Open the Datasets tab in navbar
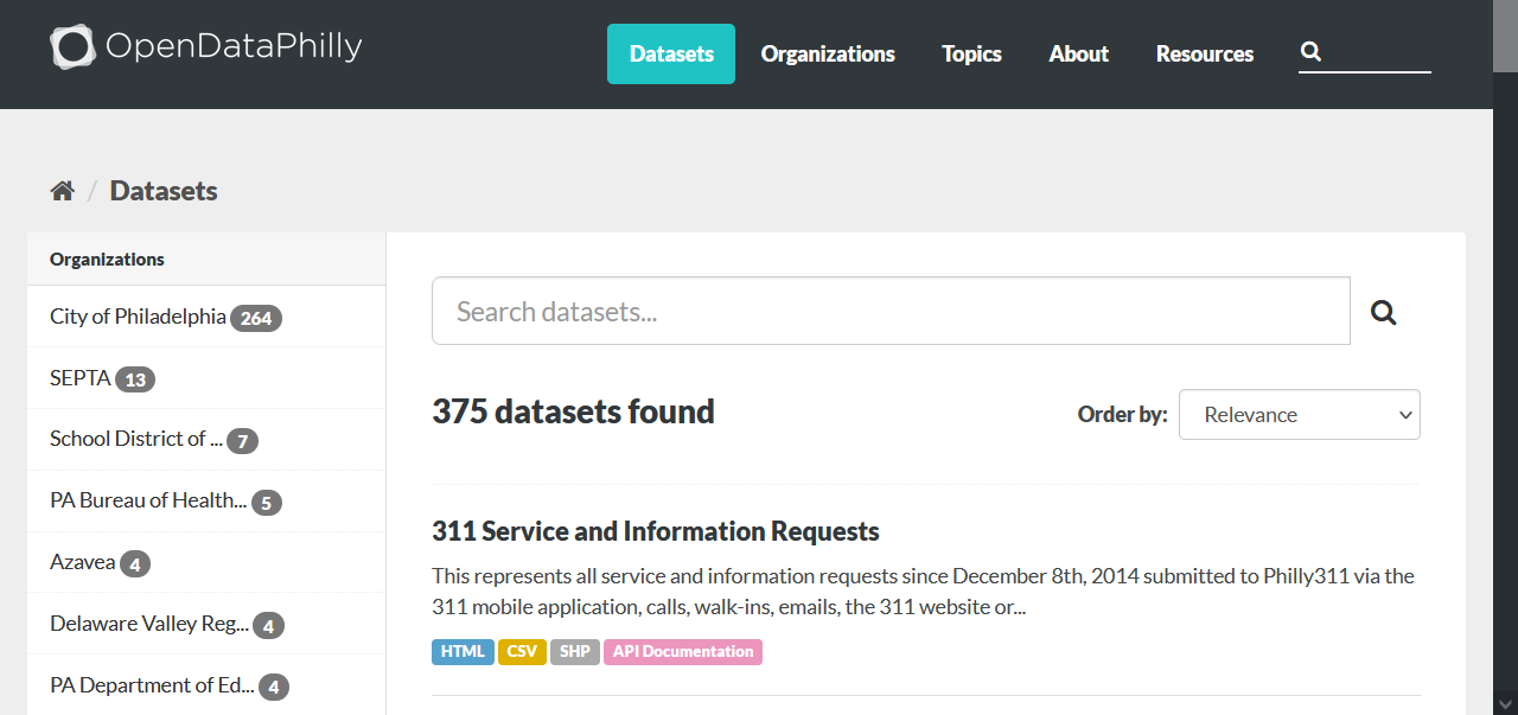 [x=671, y=54]
